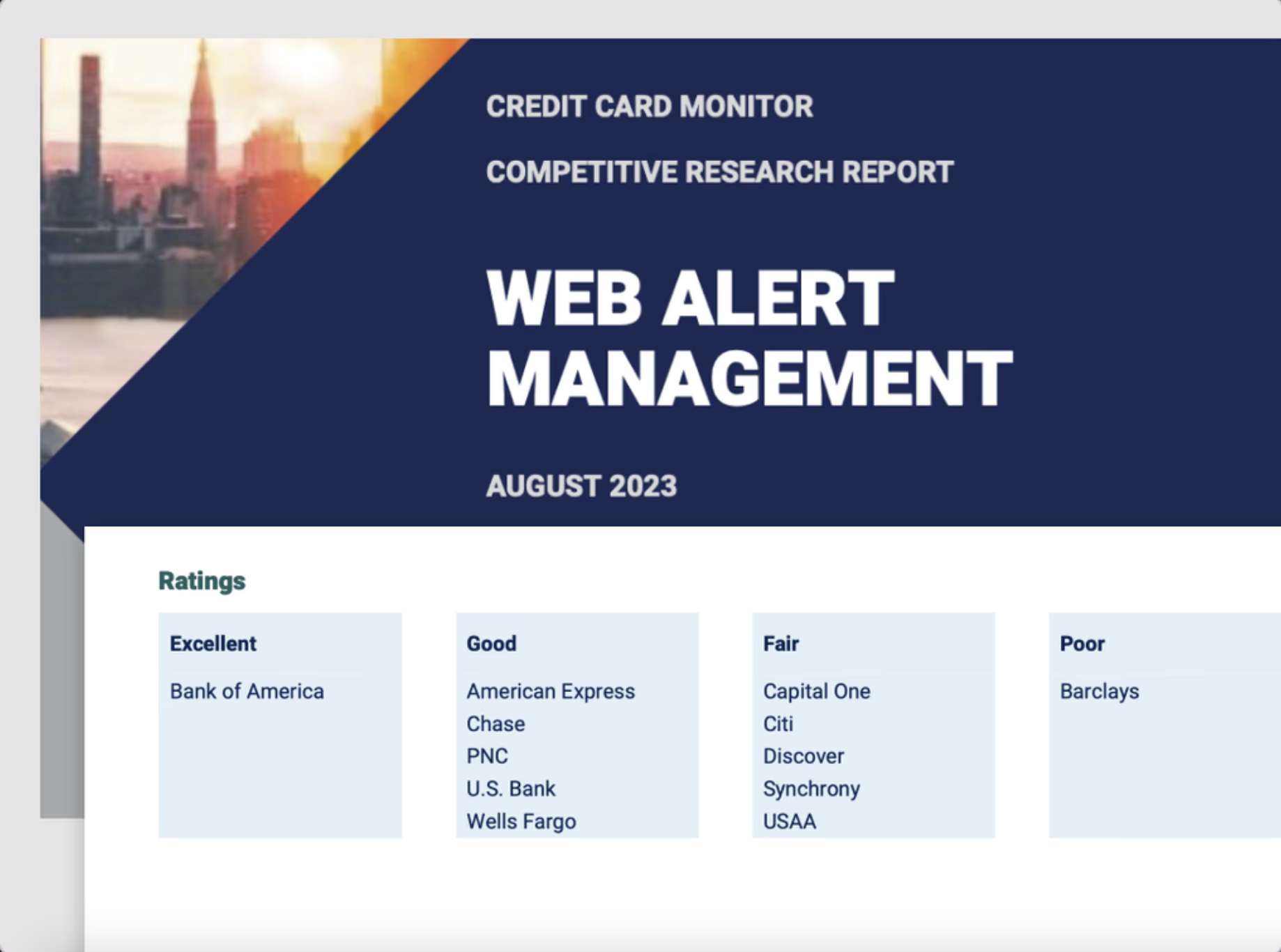Viewport: 1281px width, 952px height.
Task: Click Discover in the Fair column
Action: tap(803, 756)
